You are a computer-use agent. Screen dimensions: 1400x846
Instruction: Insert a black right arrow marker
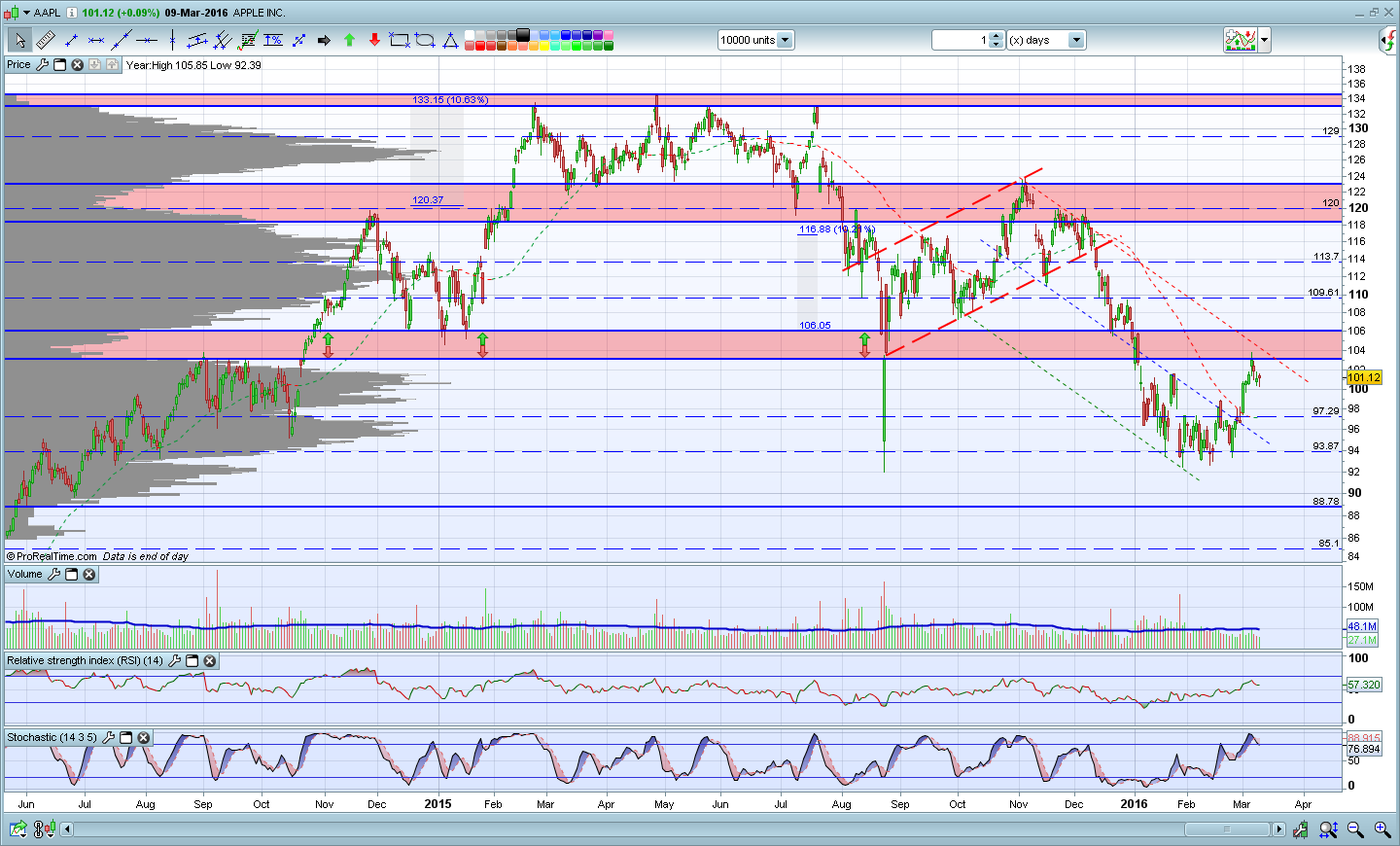(324, 40)
